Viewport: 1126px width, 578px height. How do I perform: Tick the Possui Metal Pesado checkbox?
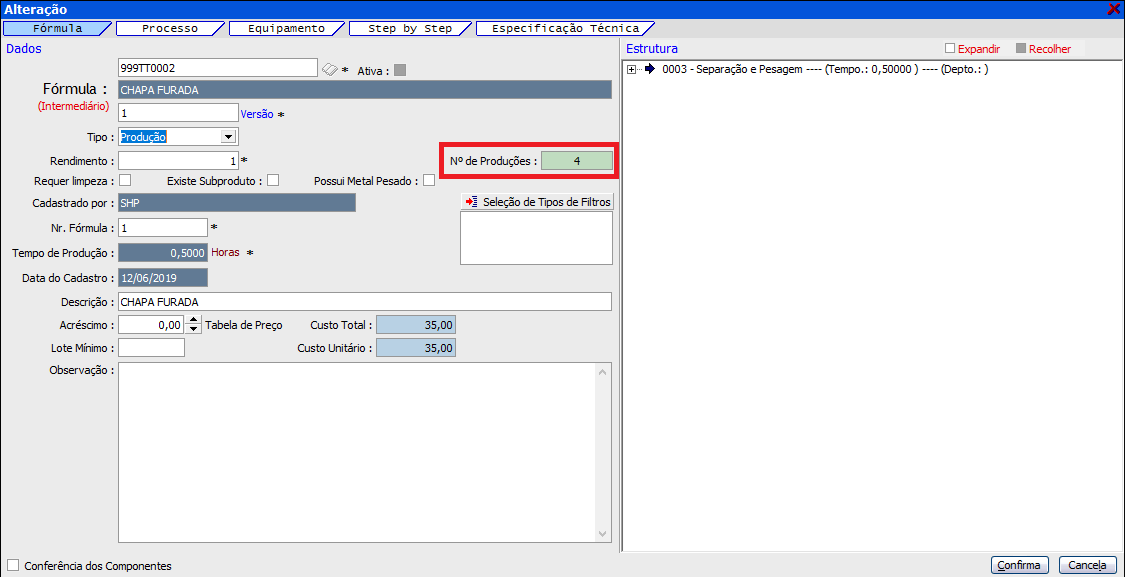tap(429, 181)
